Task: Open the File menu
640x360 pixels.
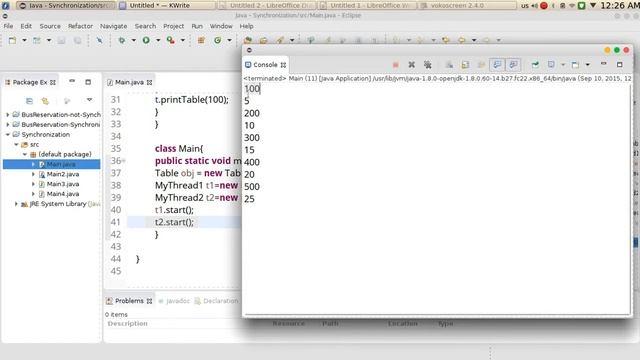Action: [8, 26]
